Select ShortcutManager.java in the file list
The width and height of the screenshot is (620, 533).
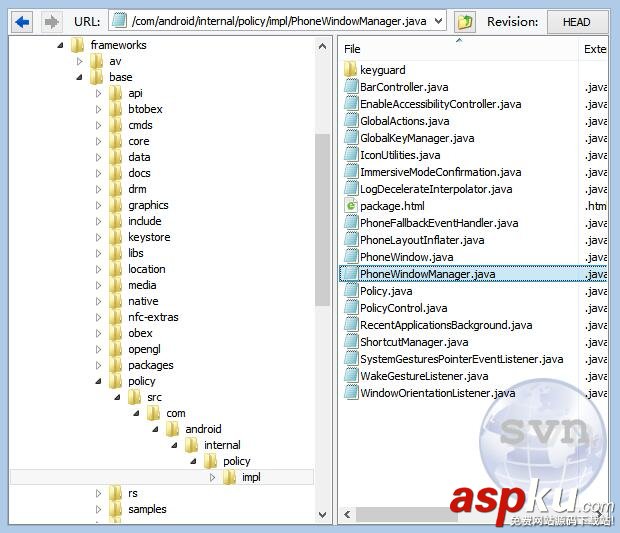coord(414,342)
